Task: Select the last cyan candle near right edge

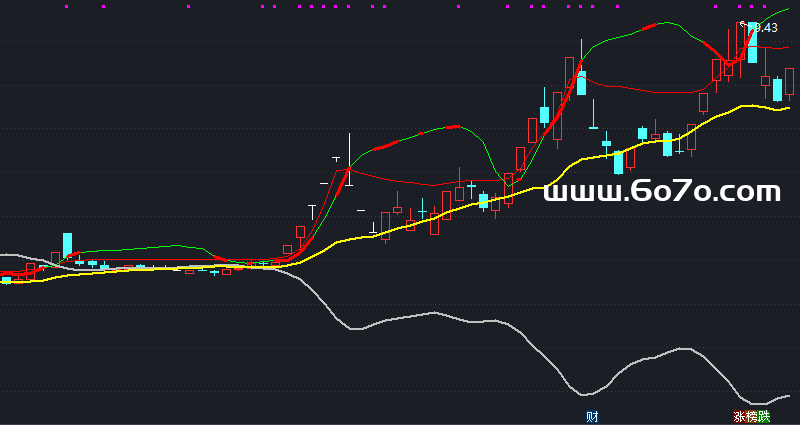Action: click(x=777, y=89)
